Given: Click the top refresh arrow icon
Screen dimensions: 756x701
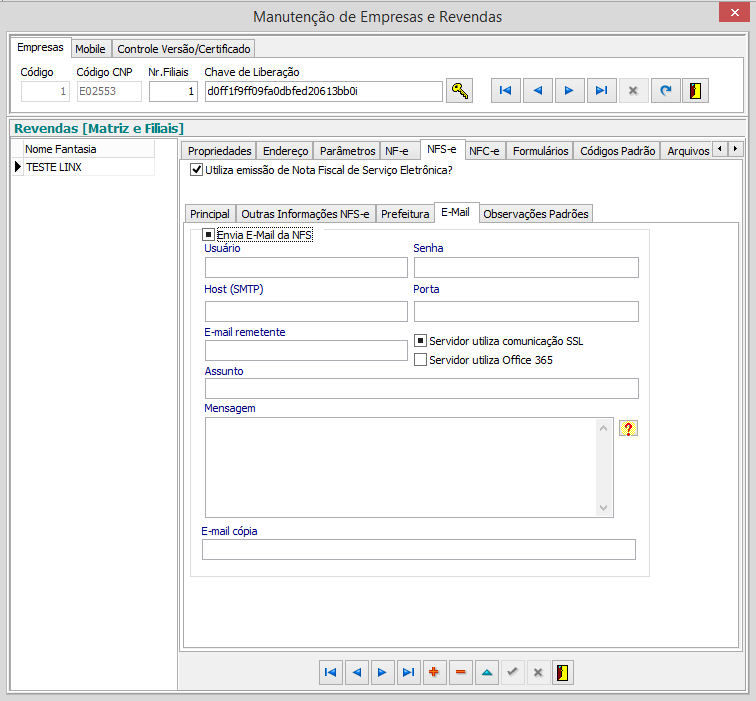Looking at the screenshot, I should pos(664,91).
